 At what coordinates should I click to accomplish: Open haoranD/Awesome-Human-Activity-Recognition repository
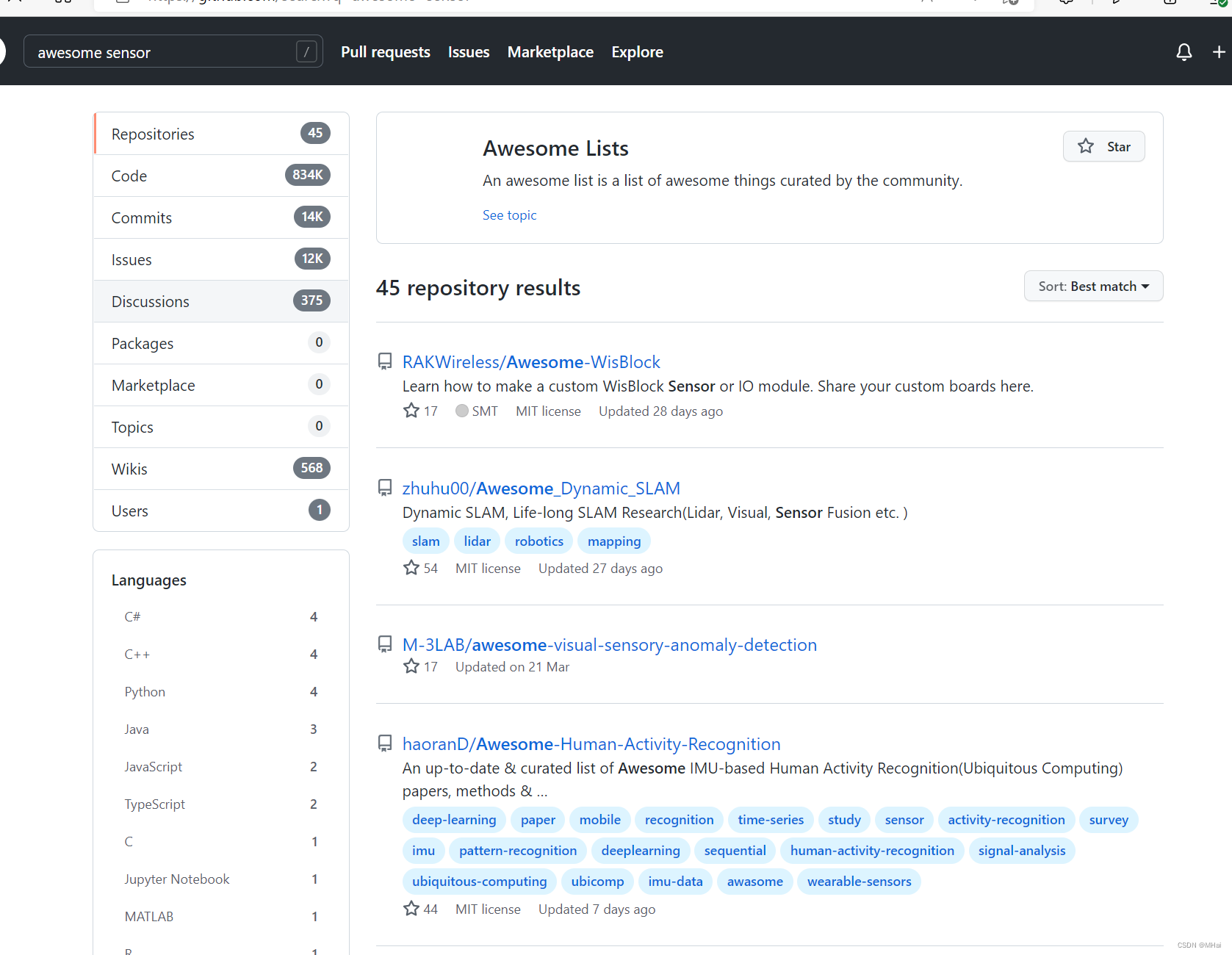591,743
